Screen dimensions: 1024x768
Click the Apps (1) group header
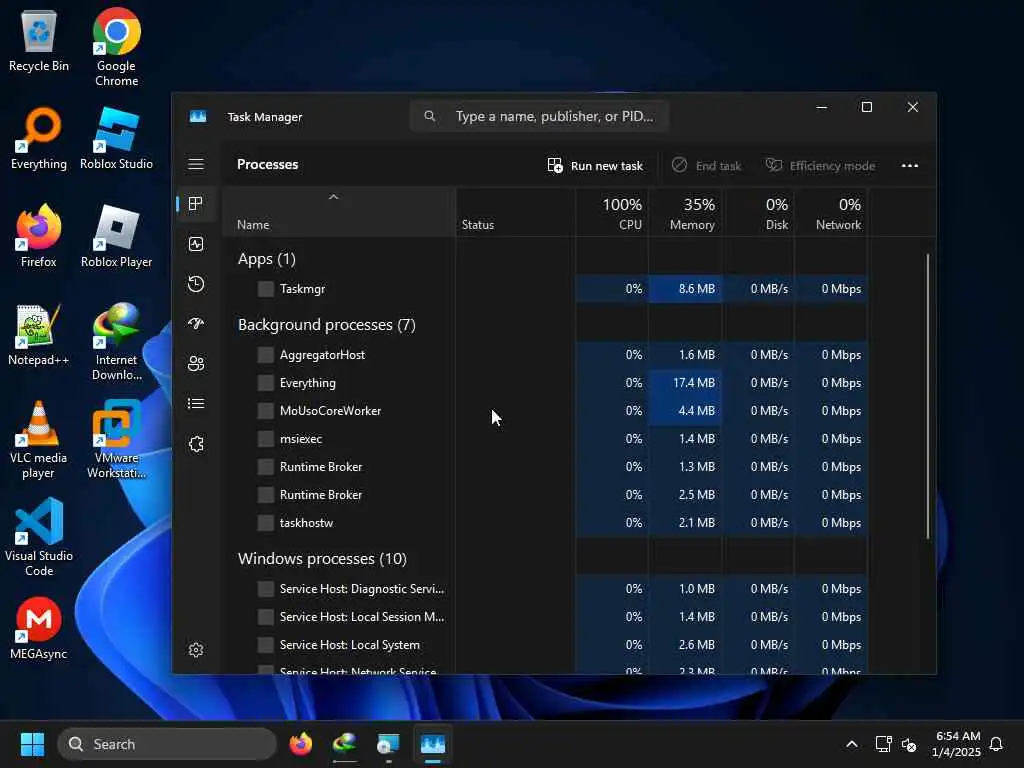coord(266,259)
